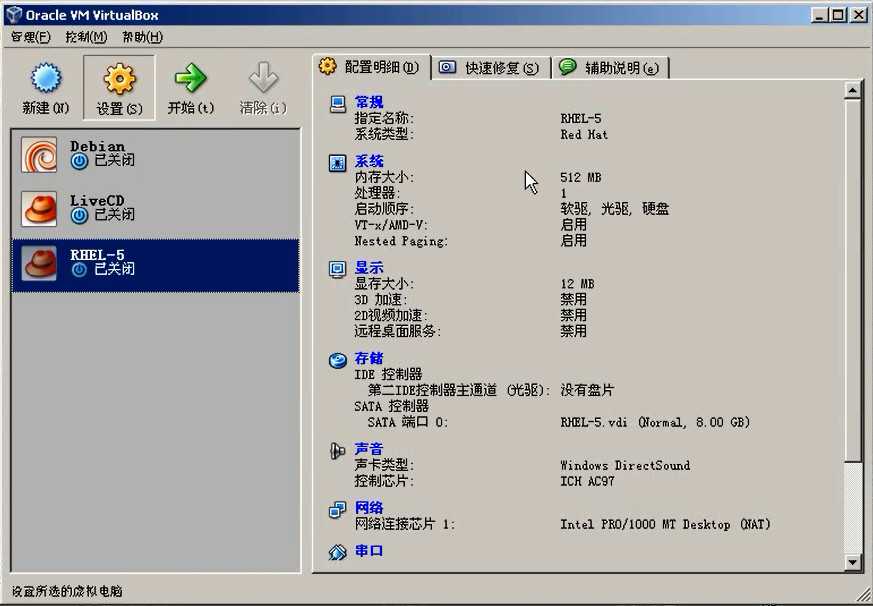Click the SATA 控制器 label
873x606 pixels.
[391, 407]
